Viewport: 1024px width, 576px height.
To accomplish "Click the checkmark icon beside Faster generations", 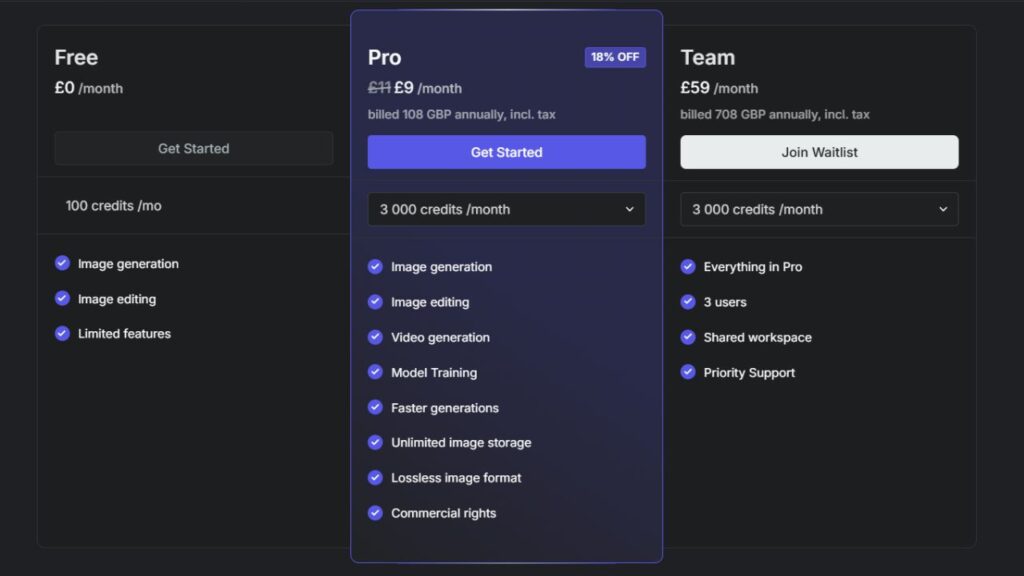I will click(375, 408).
